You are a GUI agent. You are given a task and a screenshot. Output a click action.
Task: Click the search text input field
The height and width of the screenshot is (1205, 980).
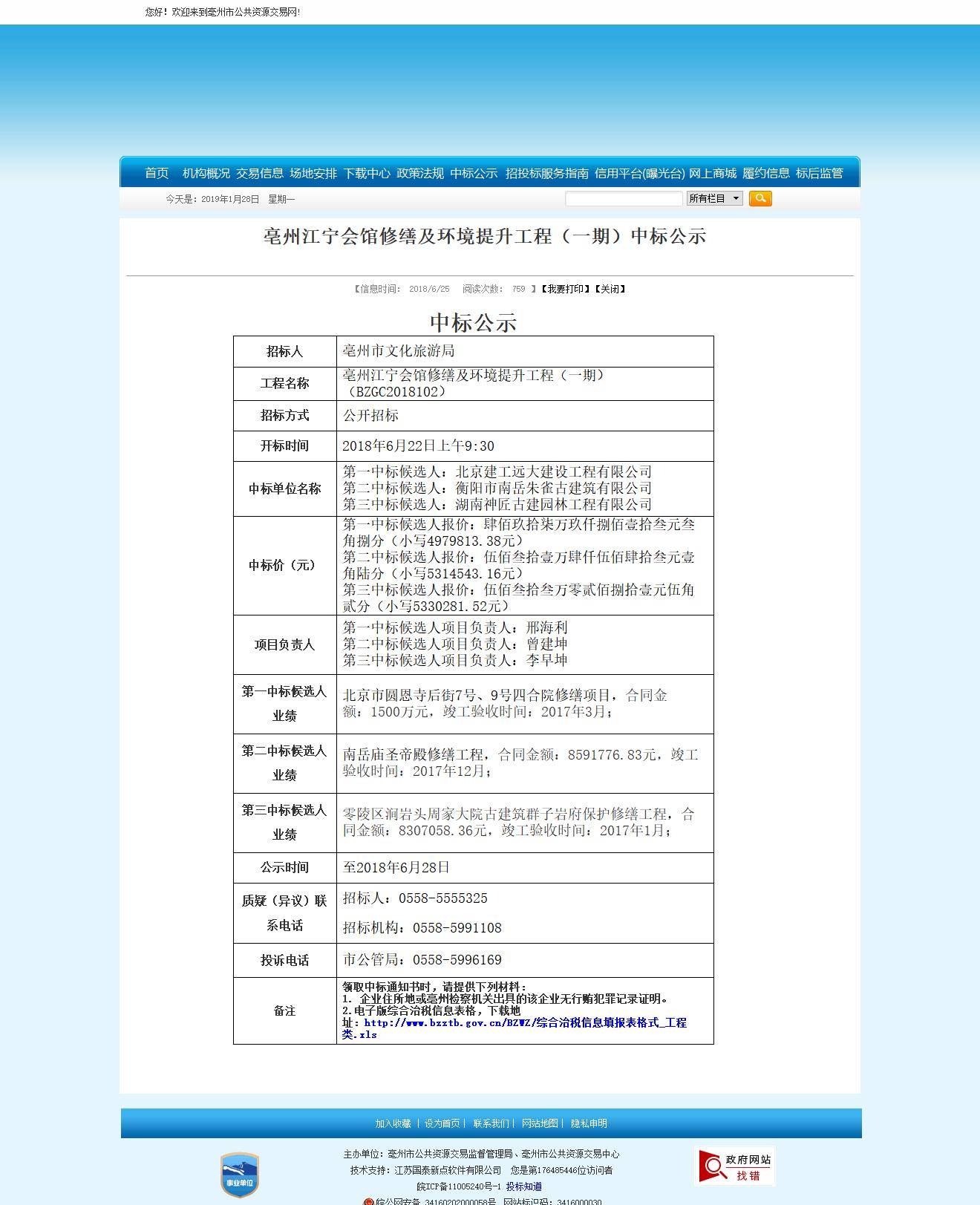624,198
